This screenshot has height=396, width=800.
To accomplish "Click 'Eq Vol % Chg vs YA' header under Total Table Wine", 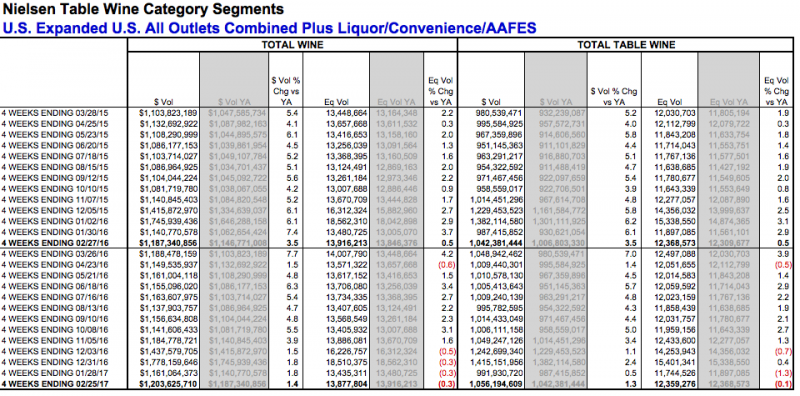I will coord(776,91).
